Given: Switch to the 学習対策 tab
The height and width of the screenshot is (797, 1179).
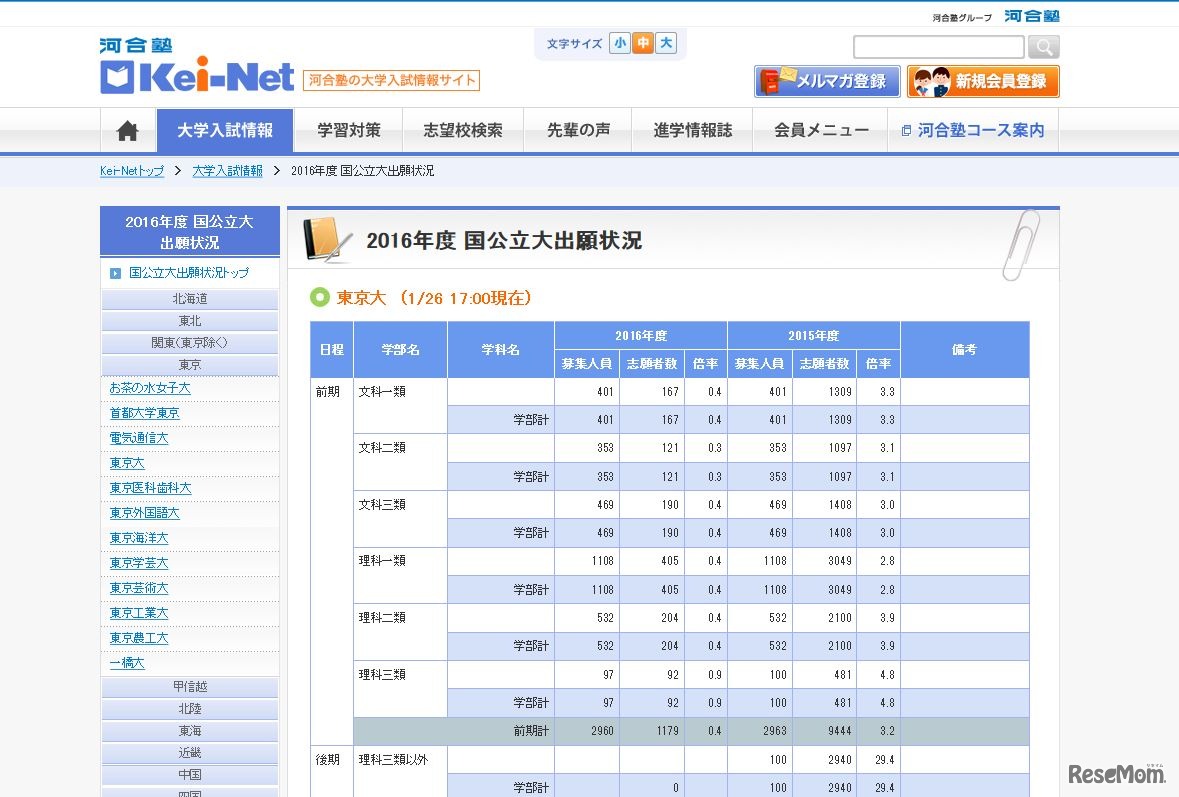Looking at the screenshot, I should pyautogui.click(x=348, y=130).
